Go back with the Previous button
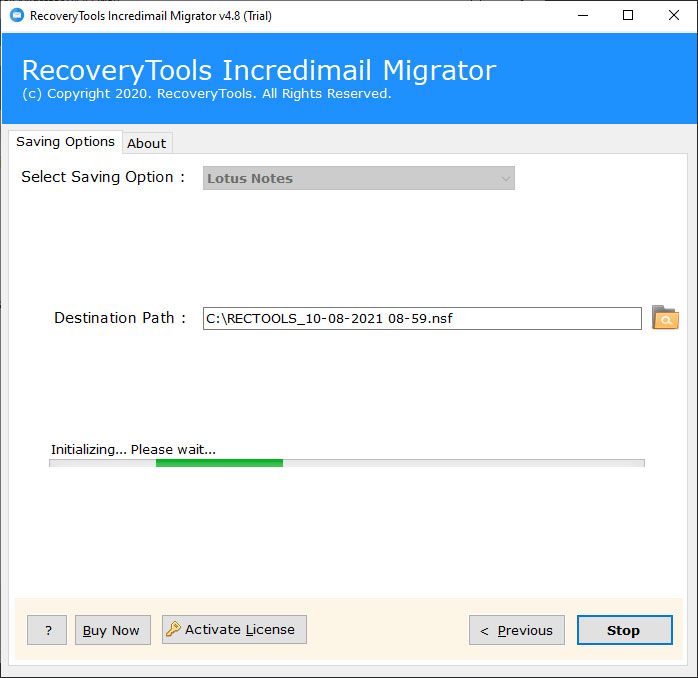Viewport: 698px width, 678px height. click(x=517, y=630)
